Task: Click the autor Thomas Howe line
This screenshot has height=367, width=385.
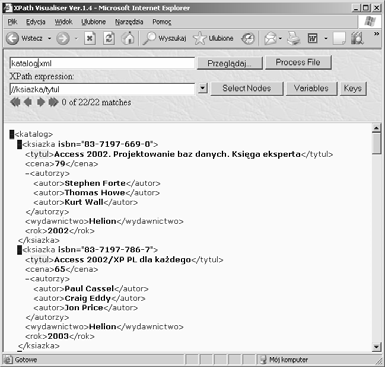Action: click(97, 193)
